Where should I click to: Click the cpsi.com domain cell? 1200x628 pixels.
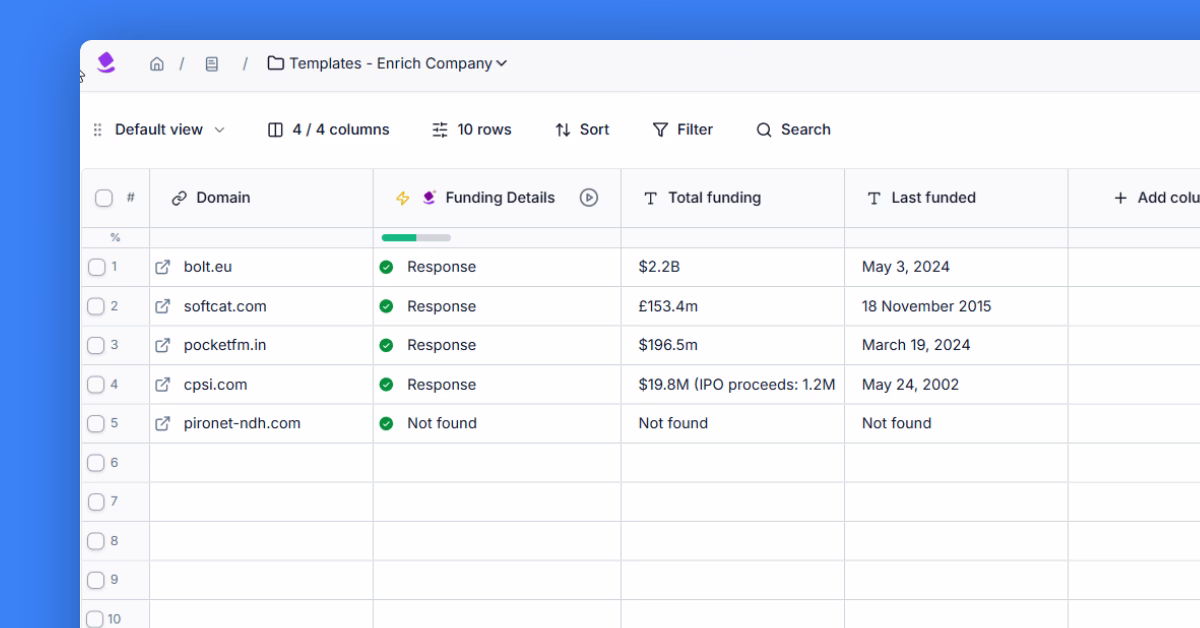(261, 384)
